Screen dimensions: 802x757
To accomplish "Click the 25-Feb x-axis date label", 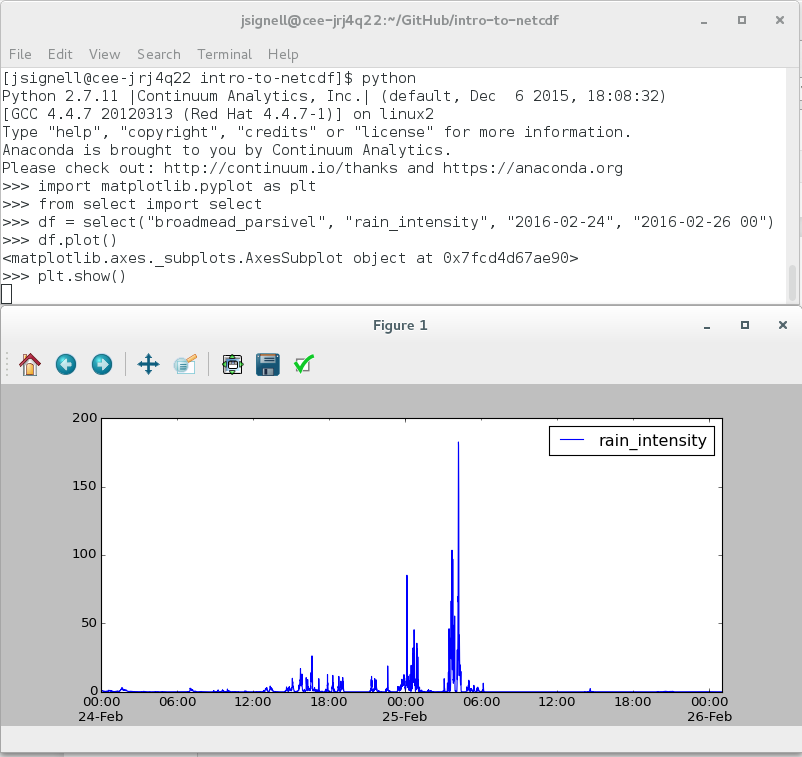I will click(405, 717).
